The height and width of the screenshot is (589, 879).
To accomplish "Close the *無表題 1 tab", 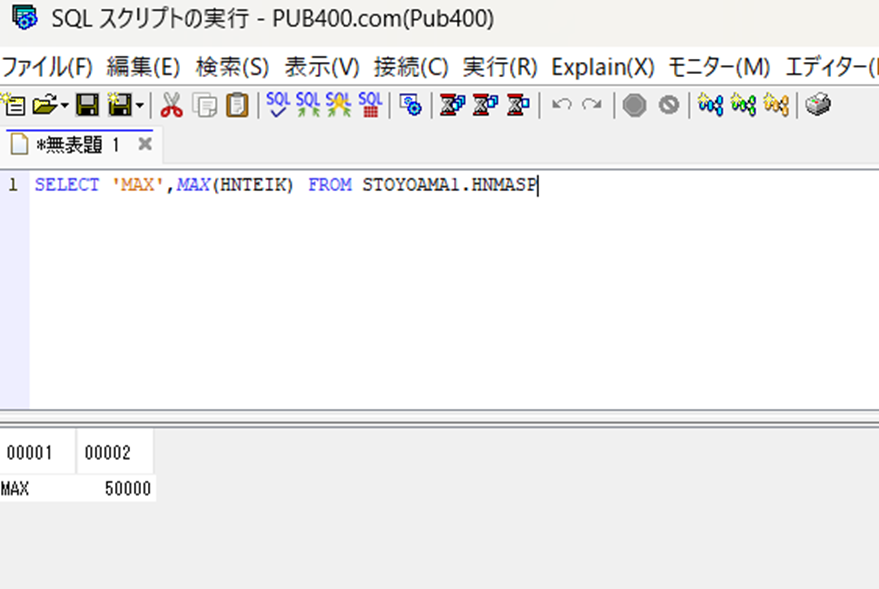I will 145,144.
